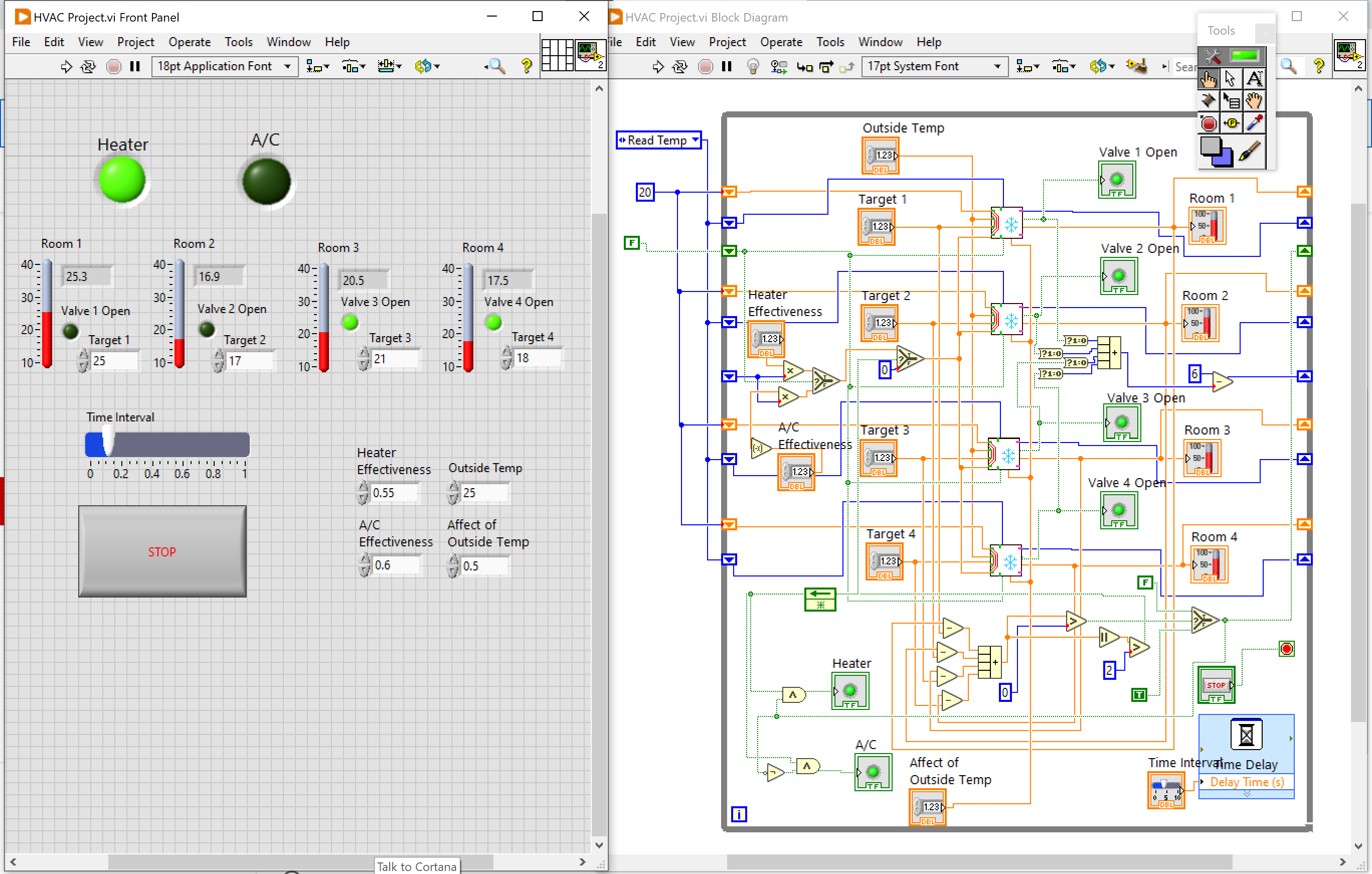The height and width of the screenshot is (874, 1372).
Task: Click Run Continuously in Block Diagram toolbar
Action: coord(679,66)
